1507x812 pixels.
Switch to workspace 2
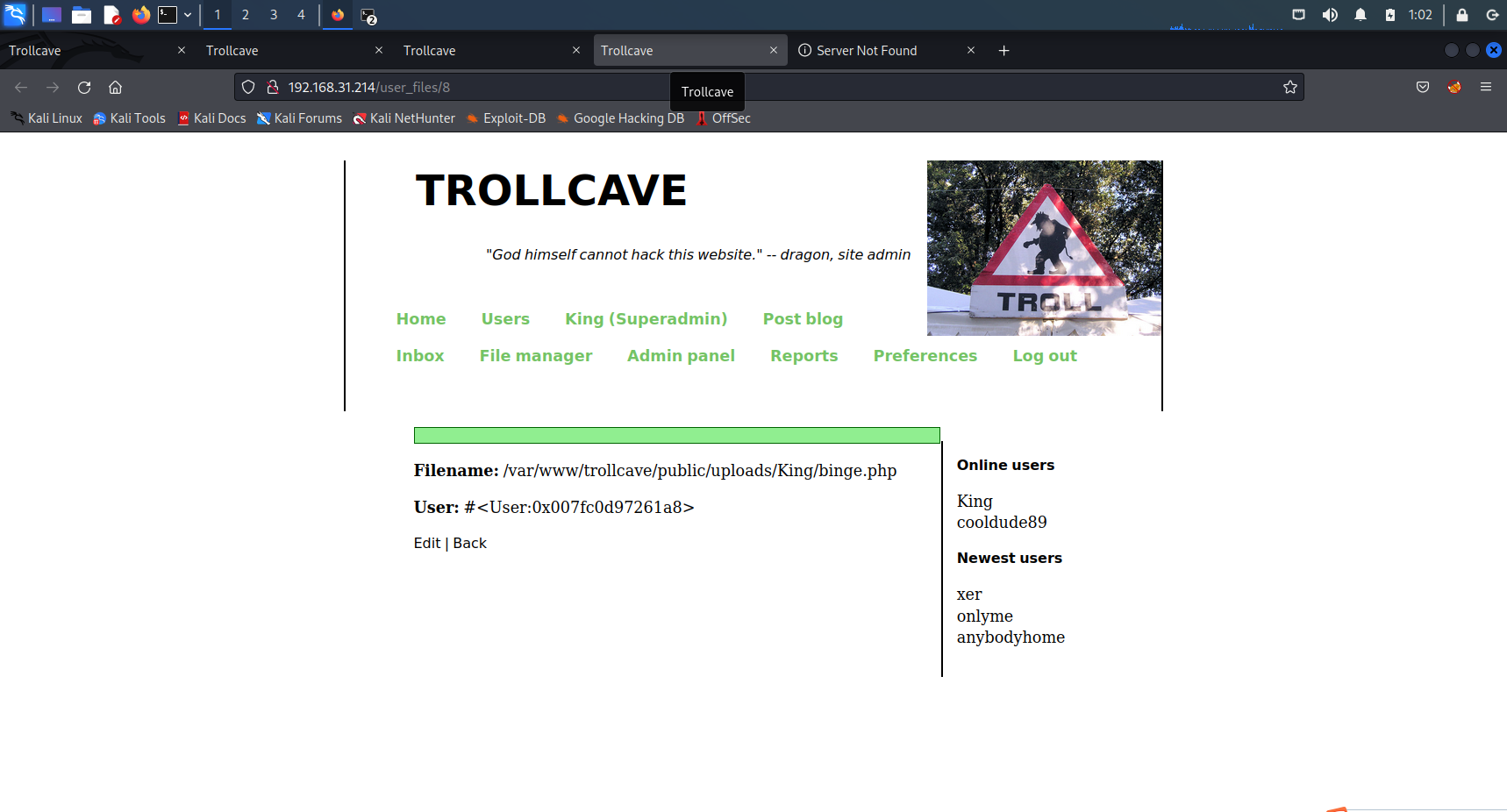tap(246, 15)
